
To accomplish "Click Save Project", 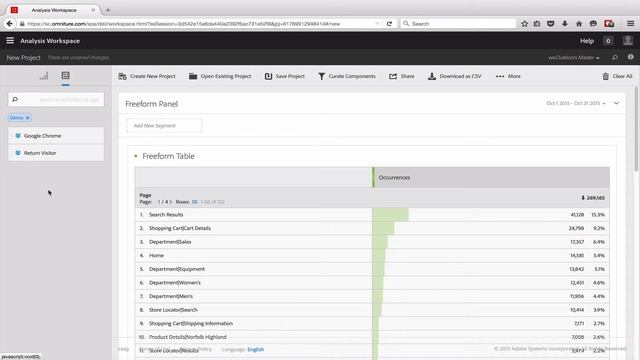I will pos(284,76).
